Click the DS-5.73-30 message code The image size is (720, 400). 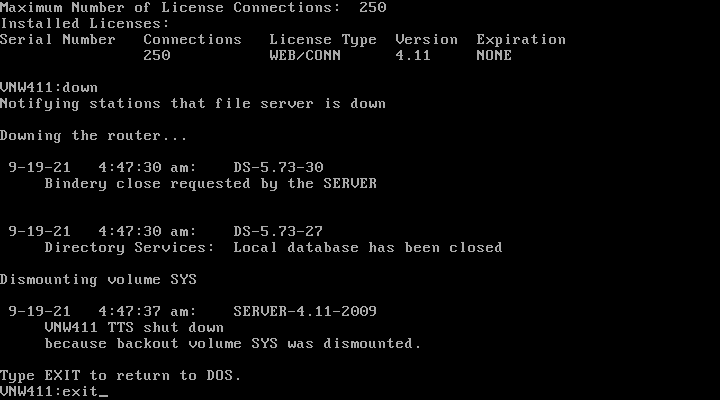pos(278,167)
